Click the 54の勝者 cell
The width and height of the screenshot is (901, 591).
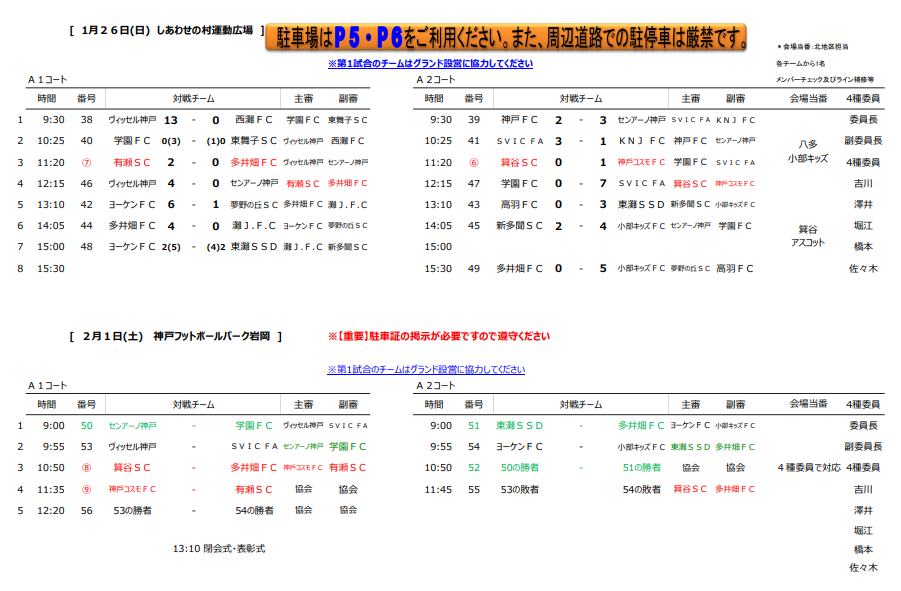(254, 510)
